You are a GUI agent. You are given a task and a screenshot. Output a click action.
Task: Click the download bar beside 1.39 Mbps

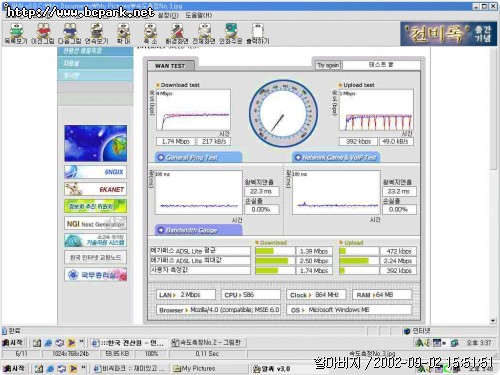(275, 251)
